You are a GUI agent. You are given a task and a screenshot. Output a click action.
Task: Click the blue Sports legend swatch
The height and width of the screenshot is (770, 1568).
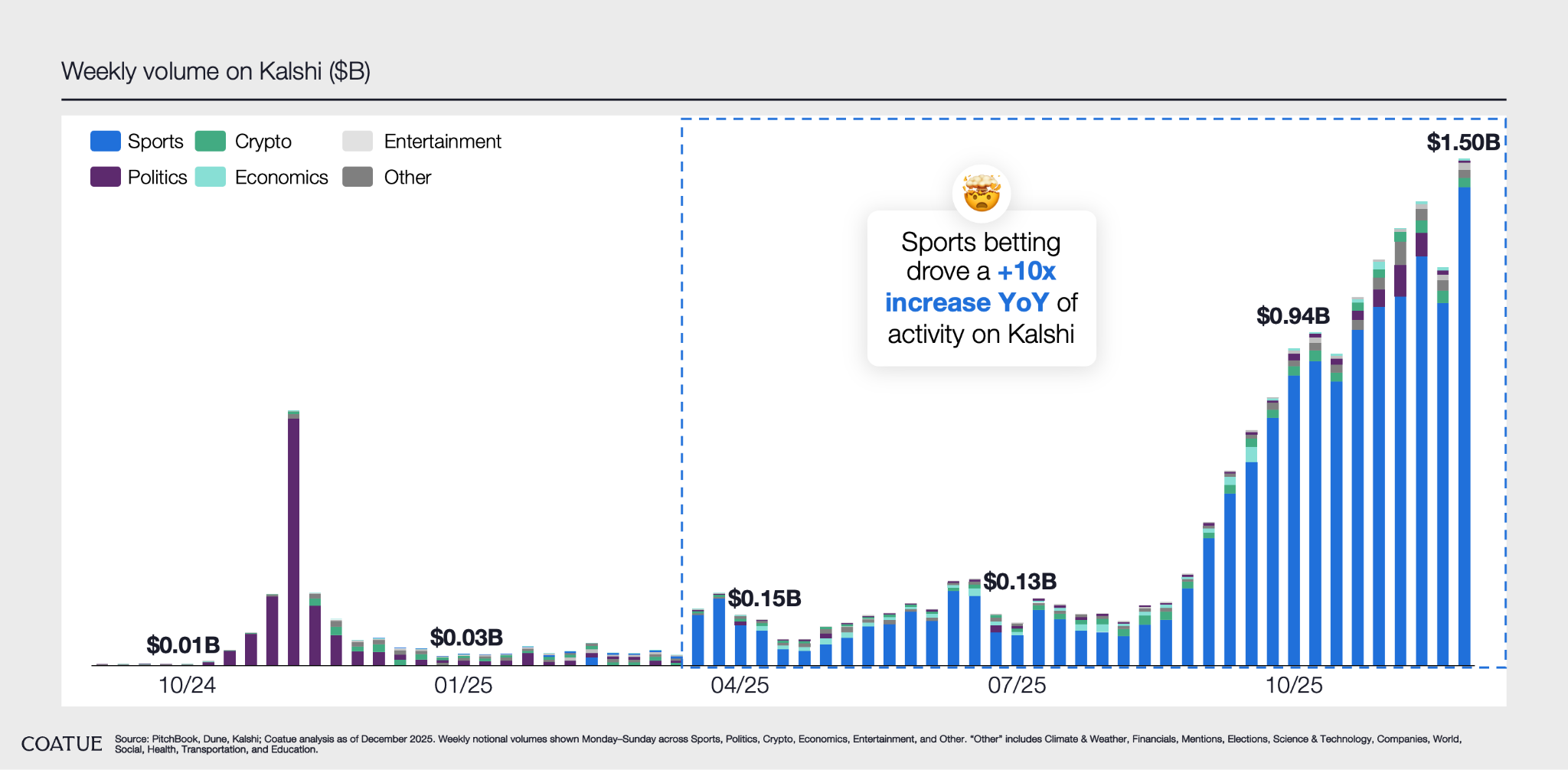106,142
